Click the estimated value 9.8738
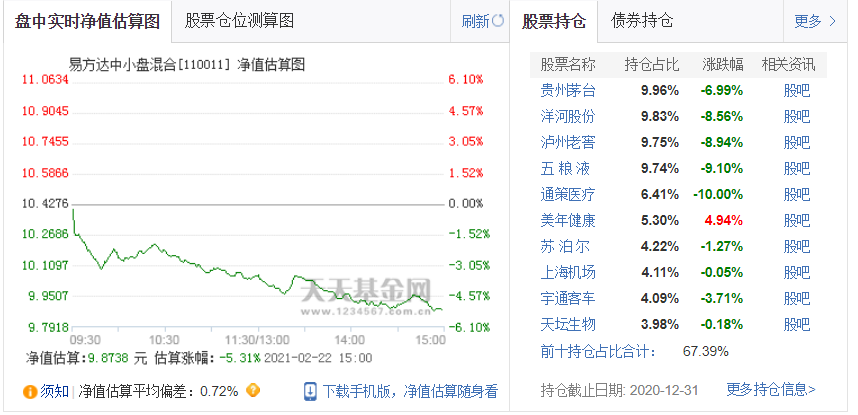Image resolution: width=858 pixels, height=415 pixels. pos(109,359)
